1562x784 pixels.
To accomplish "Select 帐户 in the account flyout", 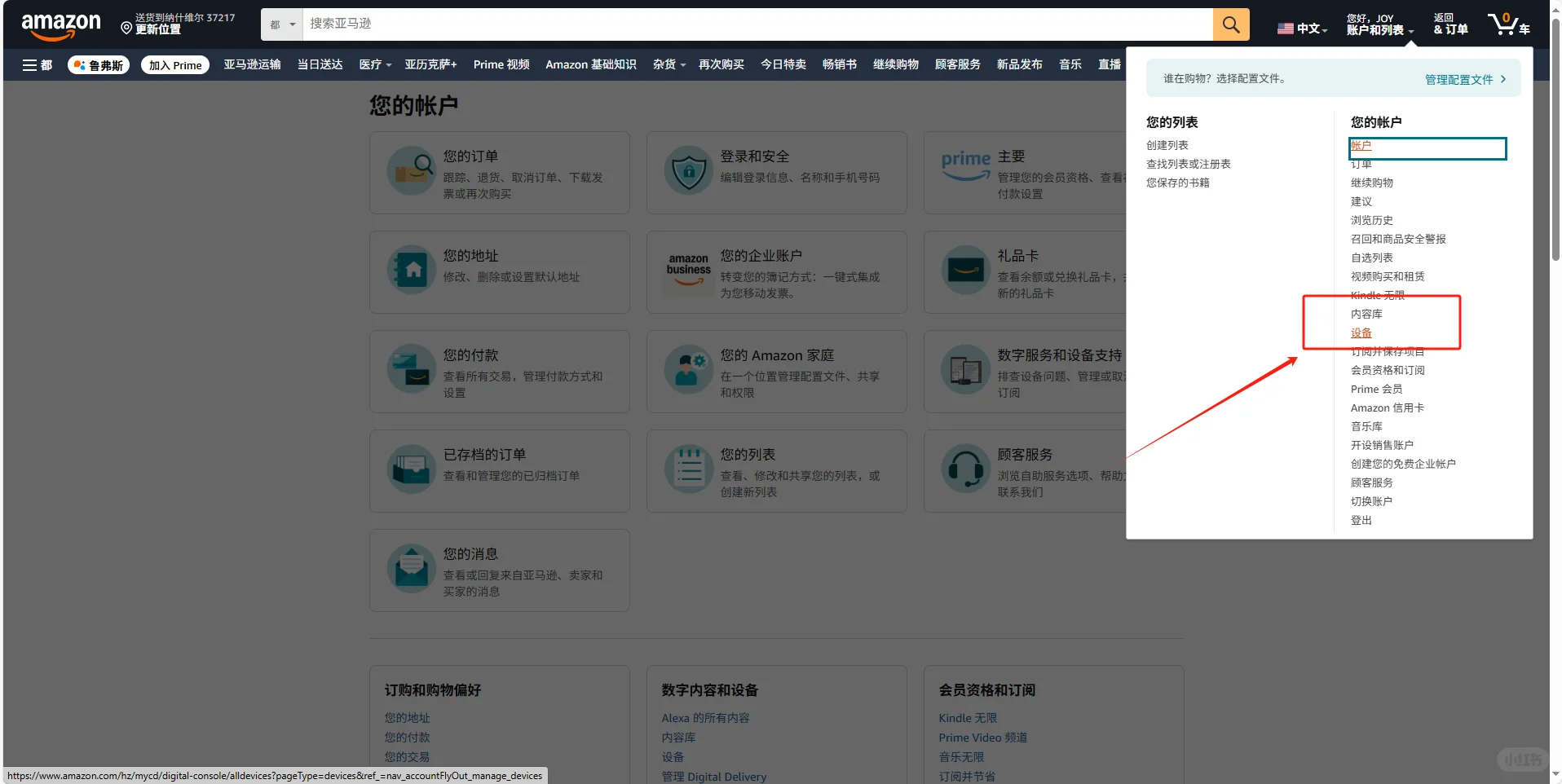I will [x=1361, y=146].
